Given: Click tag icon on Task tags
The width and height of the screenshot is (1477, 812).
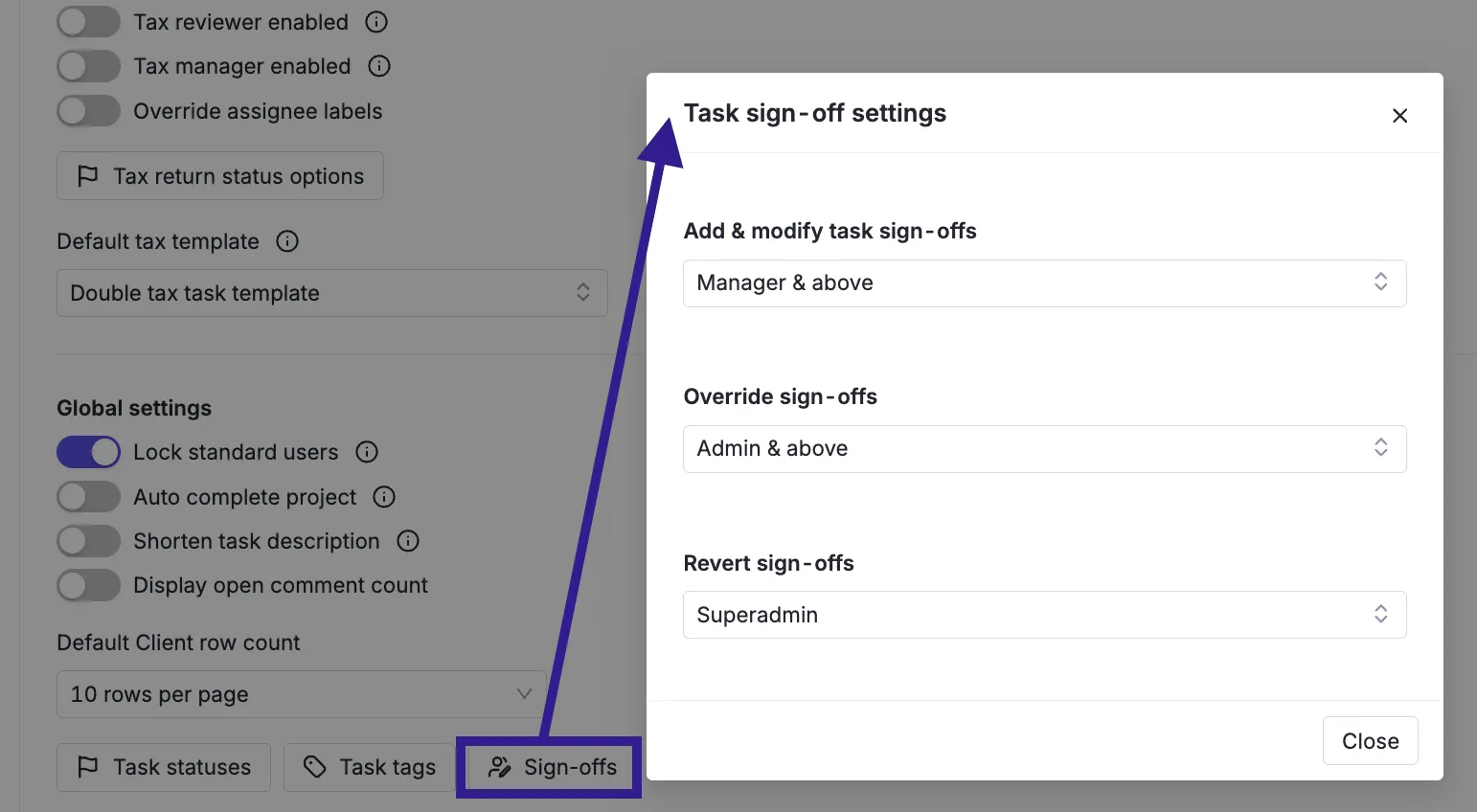Looking at the screenshot, I should pos(315,766).
